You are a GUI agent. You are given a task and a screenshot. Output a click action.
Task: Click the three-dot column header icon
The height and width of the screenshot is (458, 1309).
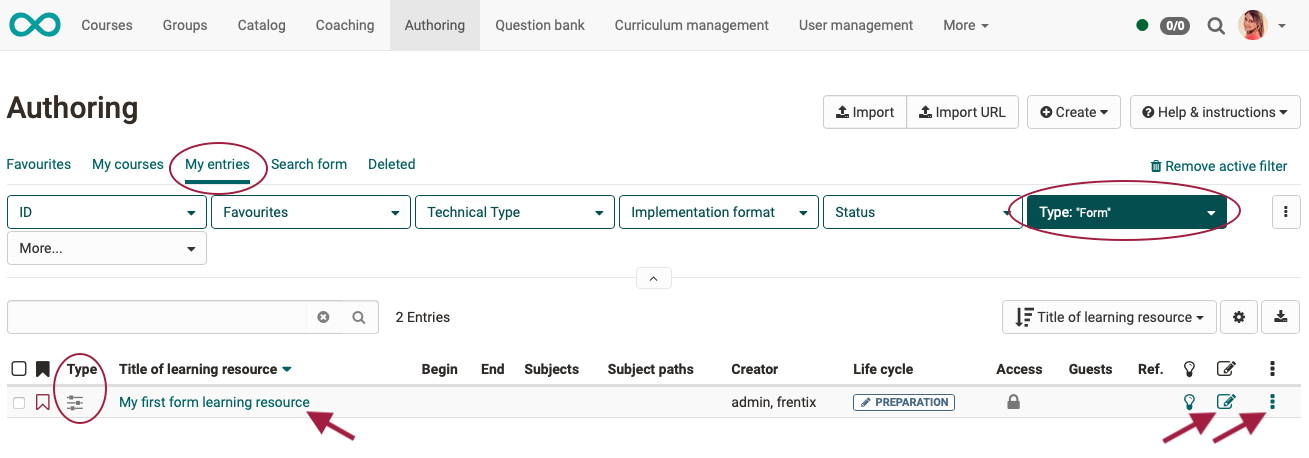click(1272, 369)
